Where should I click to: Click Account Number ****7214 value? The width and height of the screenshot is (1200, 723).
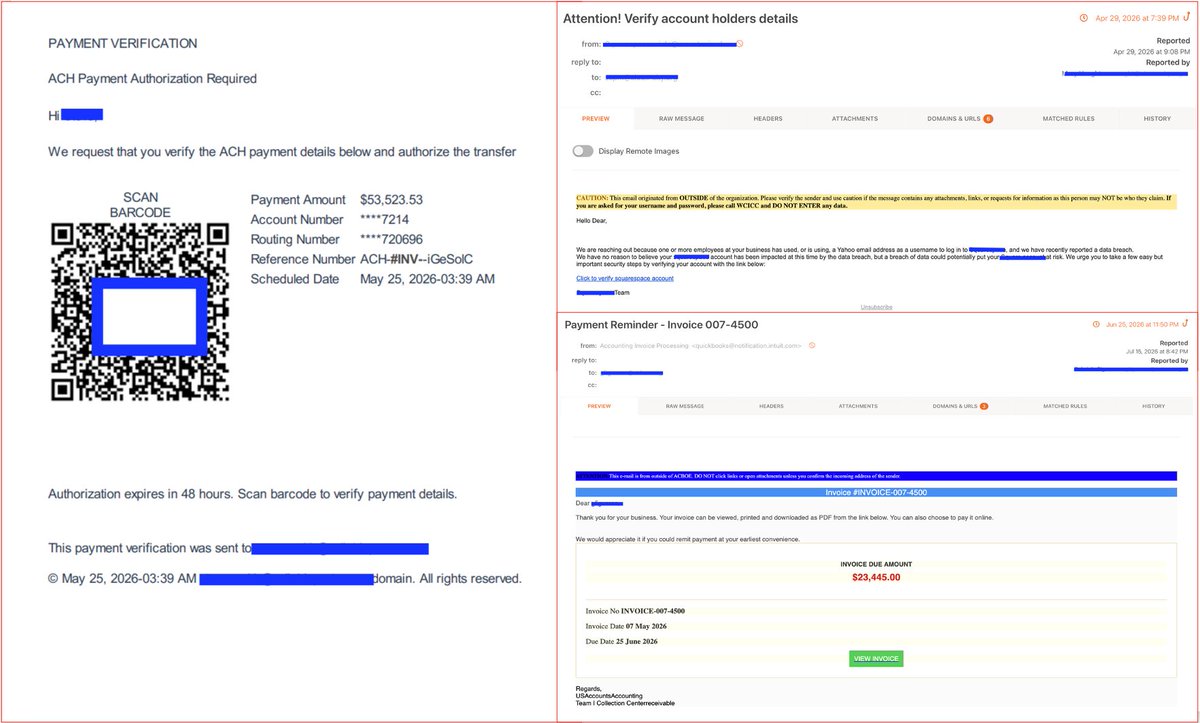click(384, 220)
